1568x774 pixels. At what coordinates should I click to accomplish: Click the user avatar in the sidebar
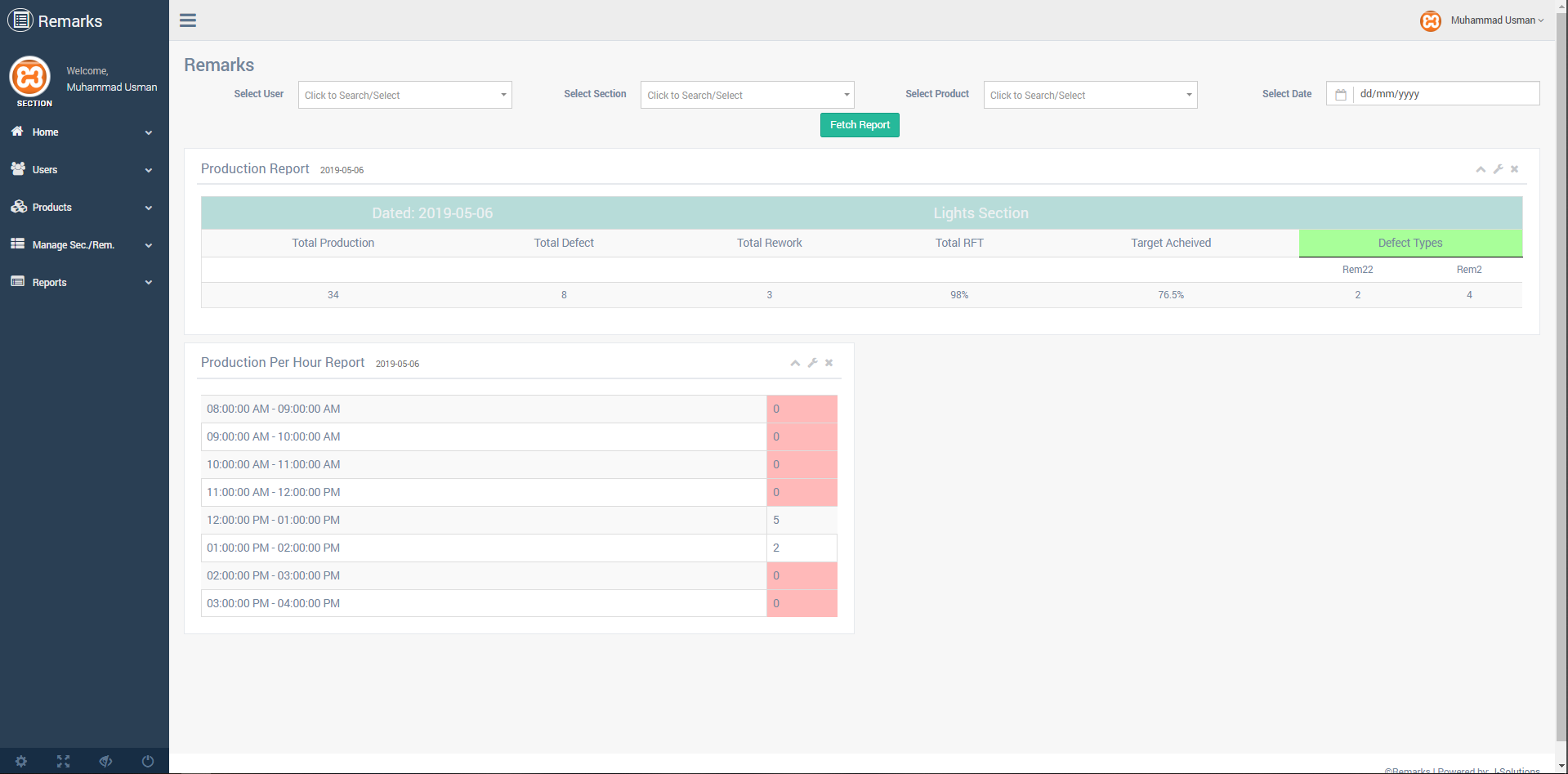tap(30, 77)
